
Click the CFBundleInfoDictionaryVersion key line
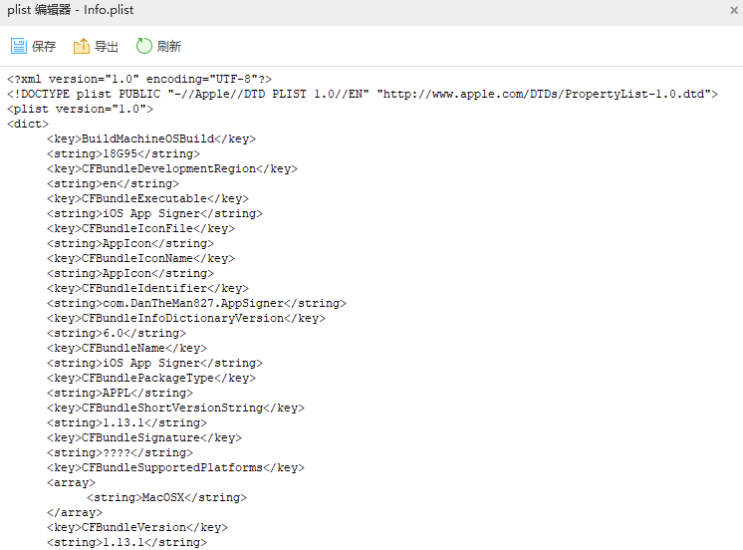point(186,318)
